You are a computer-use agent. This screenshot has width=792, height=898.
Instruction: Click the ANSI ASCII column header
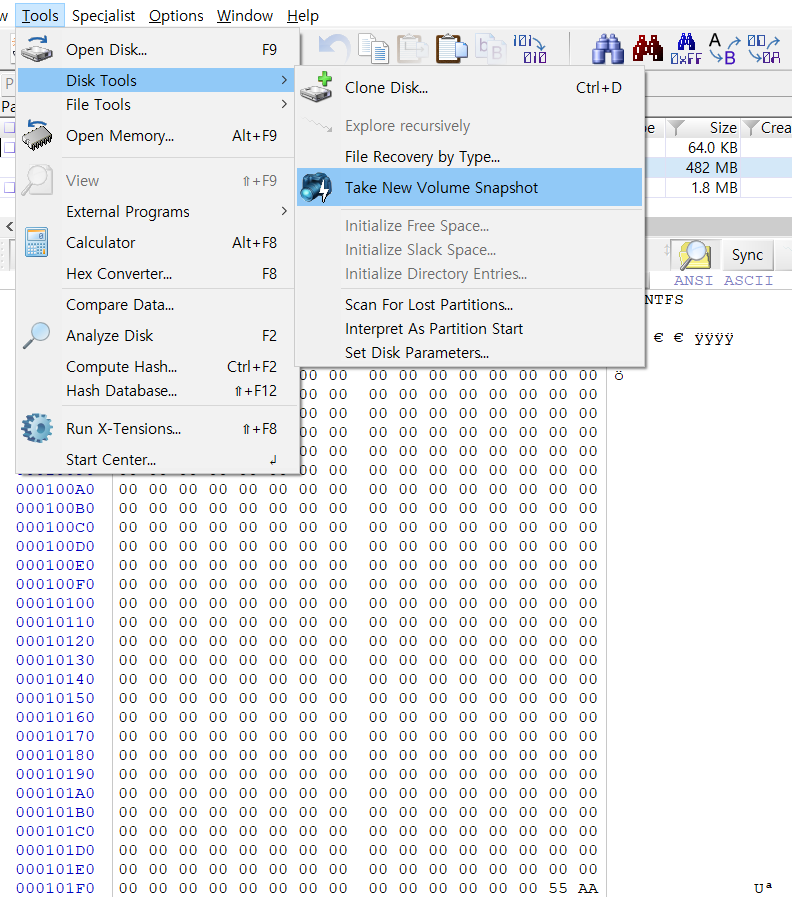723,281
